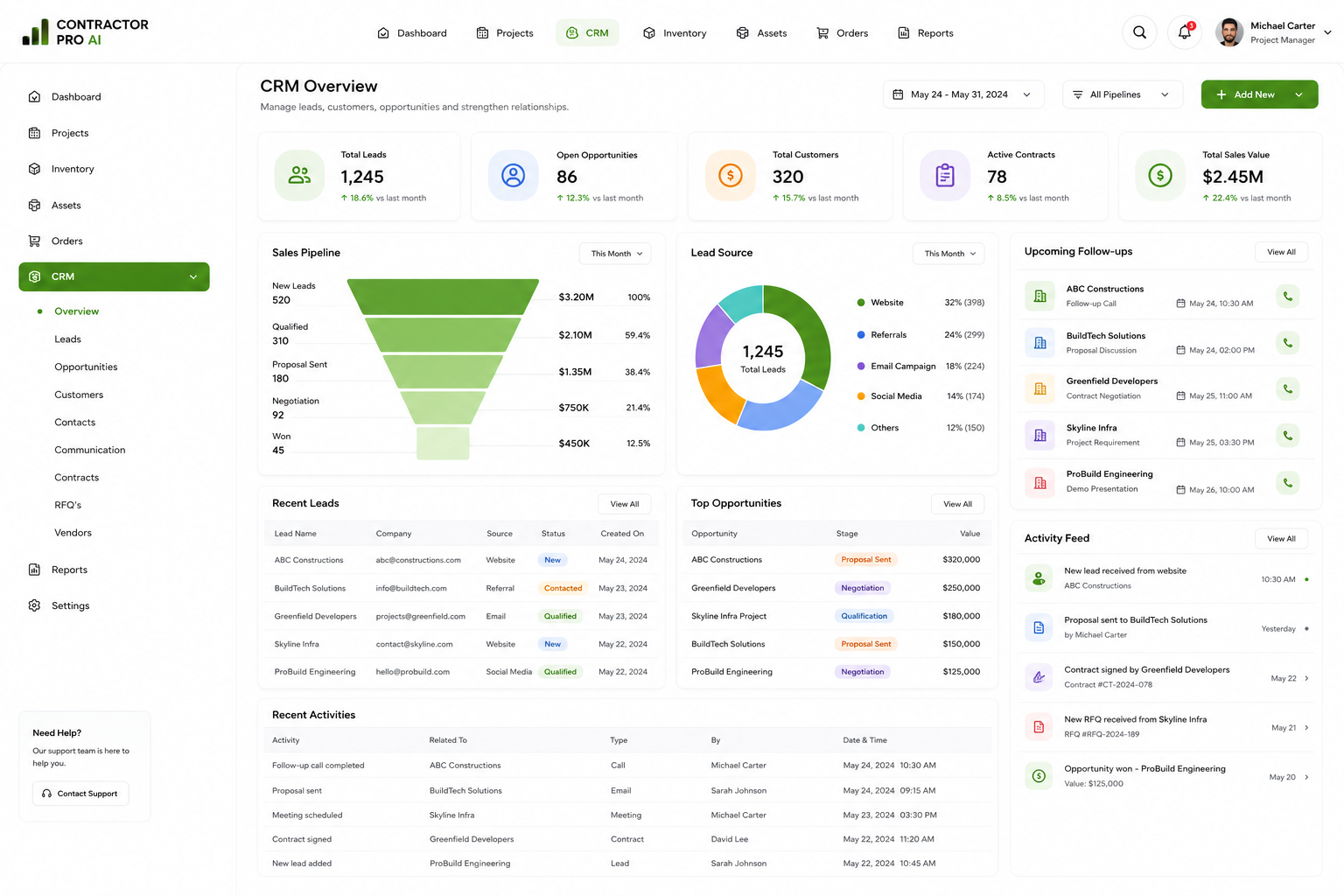Open the date range May 24 - May 31 dropdown
Image resolution: width=1344 pixels, height=896 pixels.
(963, 94)
